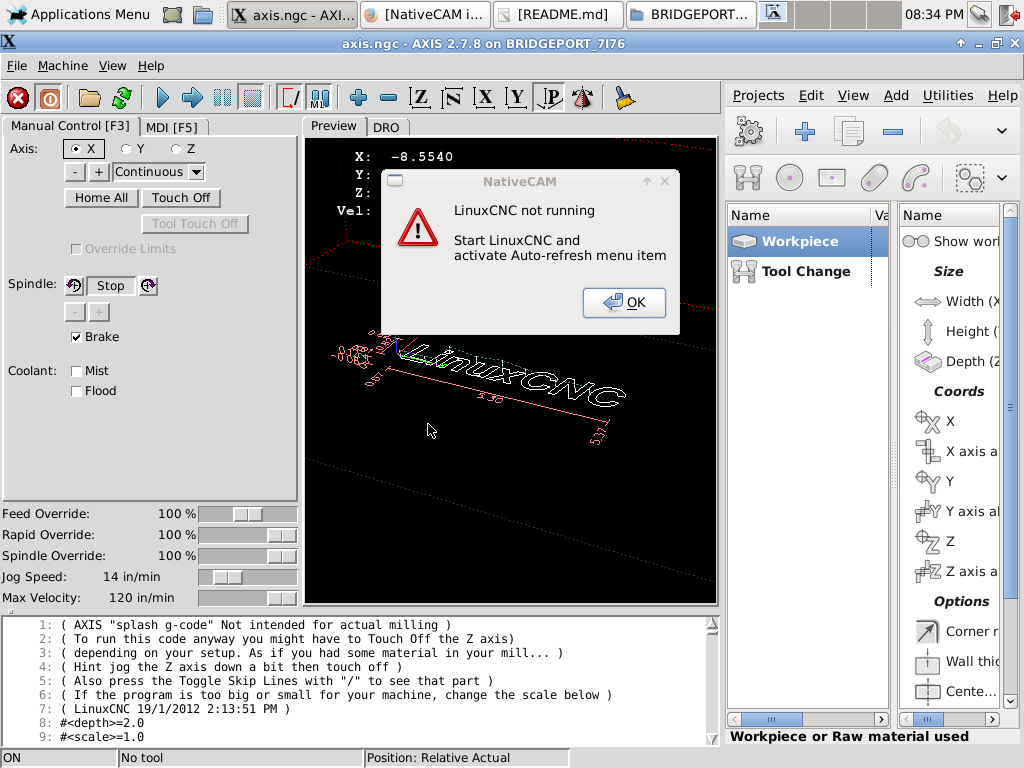Select Workpiece row in feature tree
The height and width of the screenshot is (768, 1024).
pos(808,242)
